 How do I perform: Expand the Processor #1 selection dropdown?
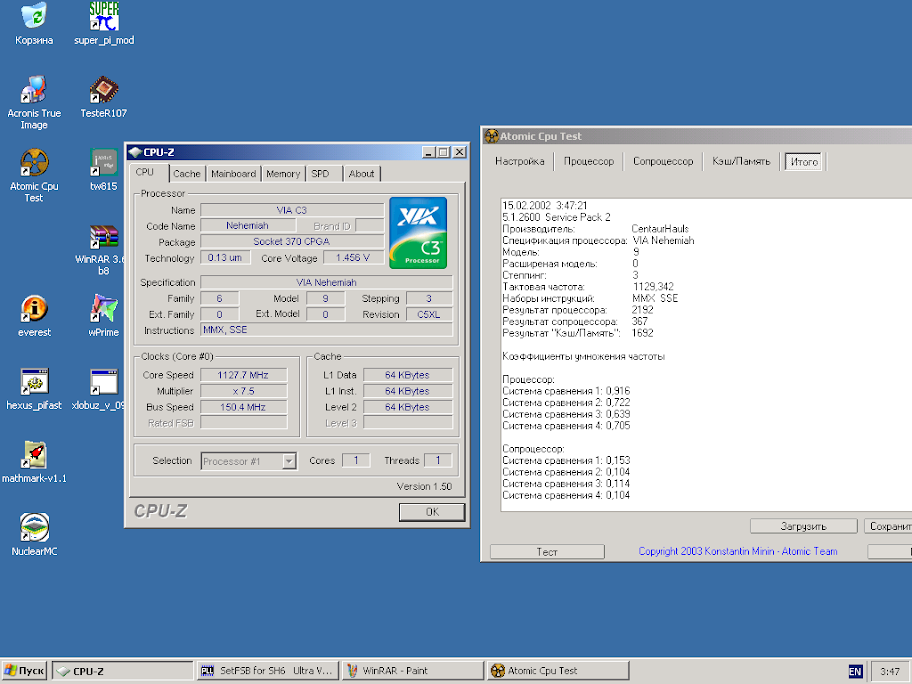point(289,461)
